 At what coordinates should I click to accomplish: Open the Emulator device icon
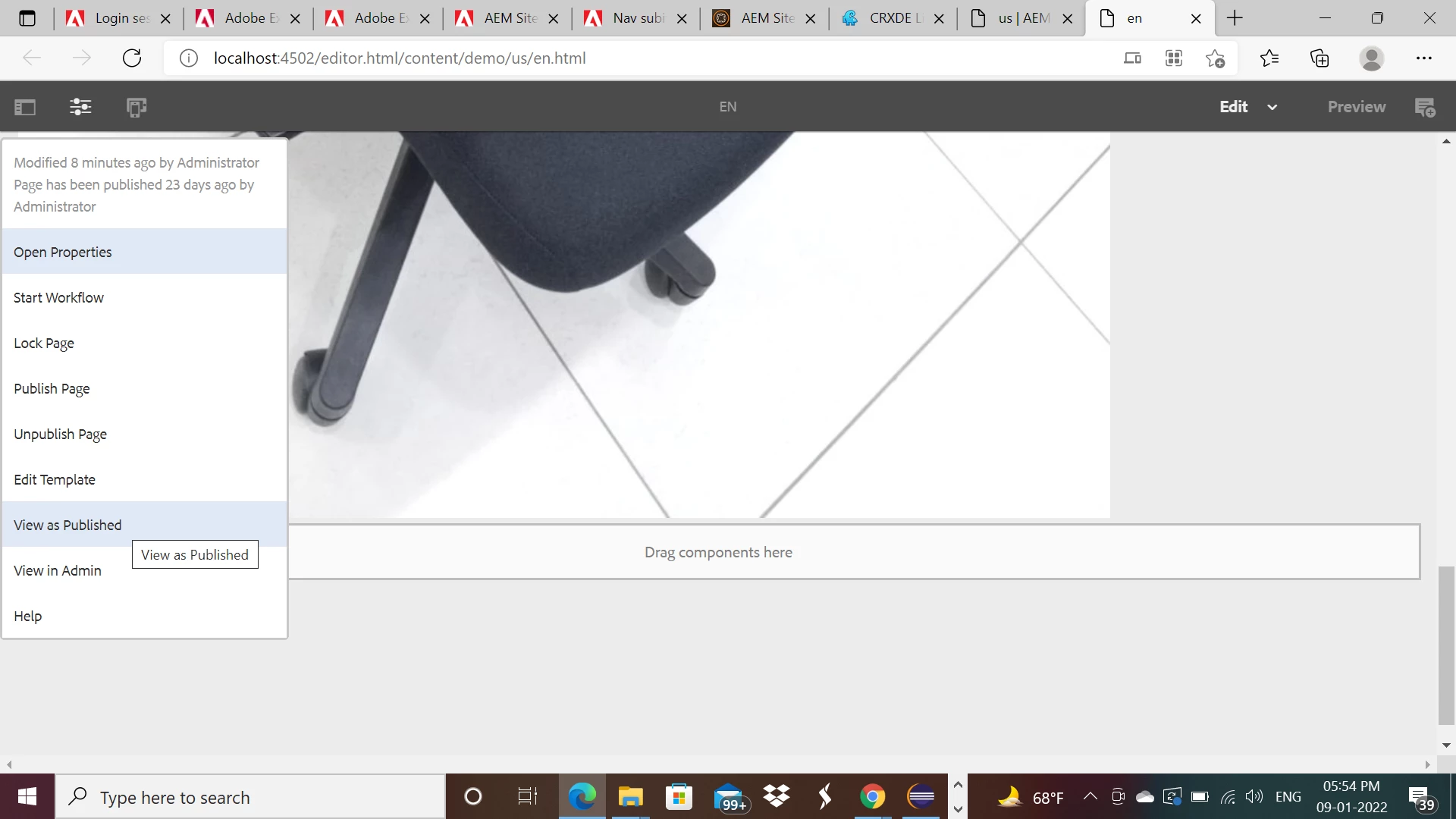[x=136, y=107]
